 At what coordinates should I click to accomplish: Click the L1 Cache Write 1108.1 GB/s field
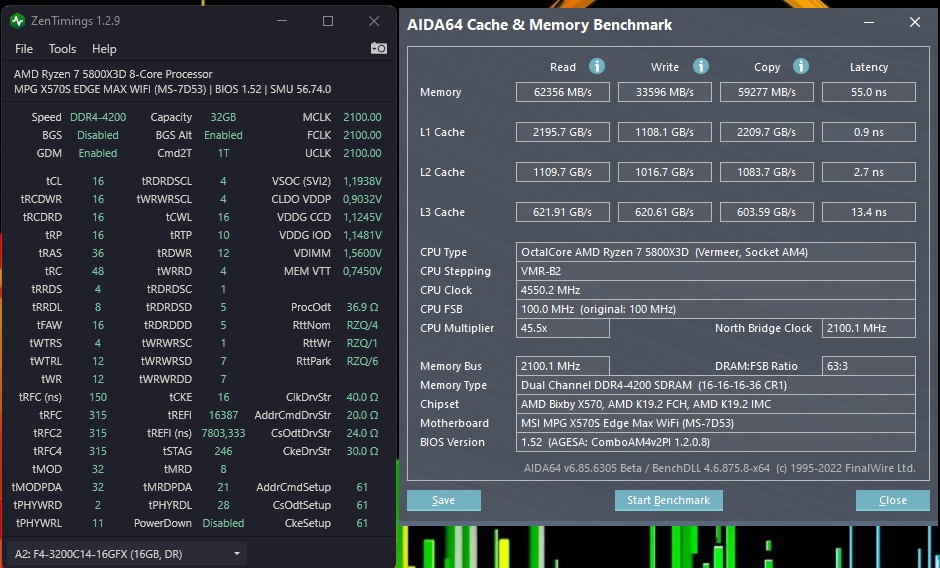point(665,132)
